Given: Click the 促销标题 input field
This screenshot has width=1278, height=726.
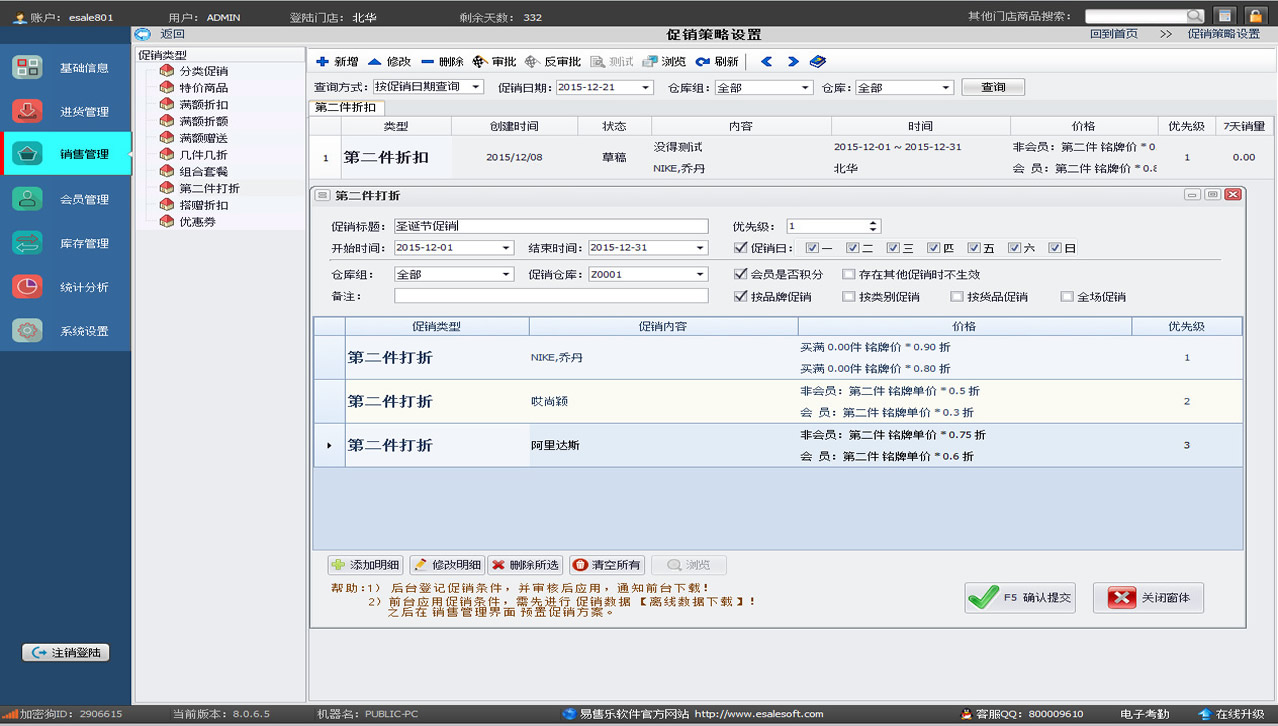Looking at the screenshot, I should coord(550,227).
